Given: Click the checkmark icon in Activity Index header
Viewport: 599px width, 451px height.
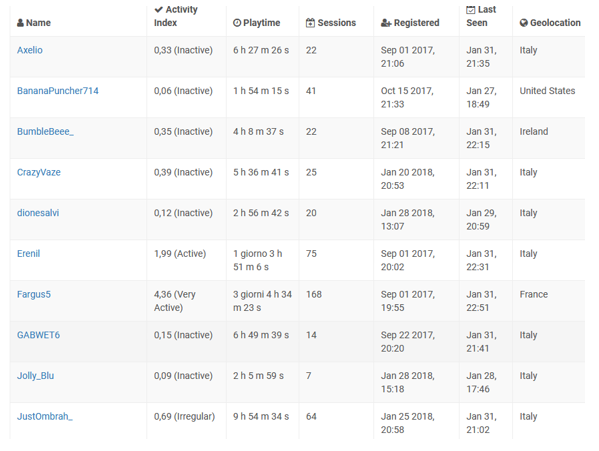Looking at the screenshot, I should (x=159, y=10).
